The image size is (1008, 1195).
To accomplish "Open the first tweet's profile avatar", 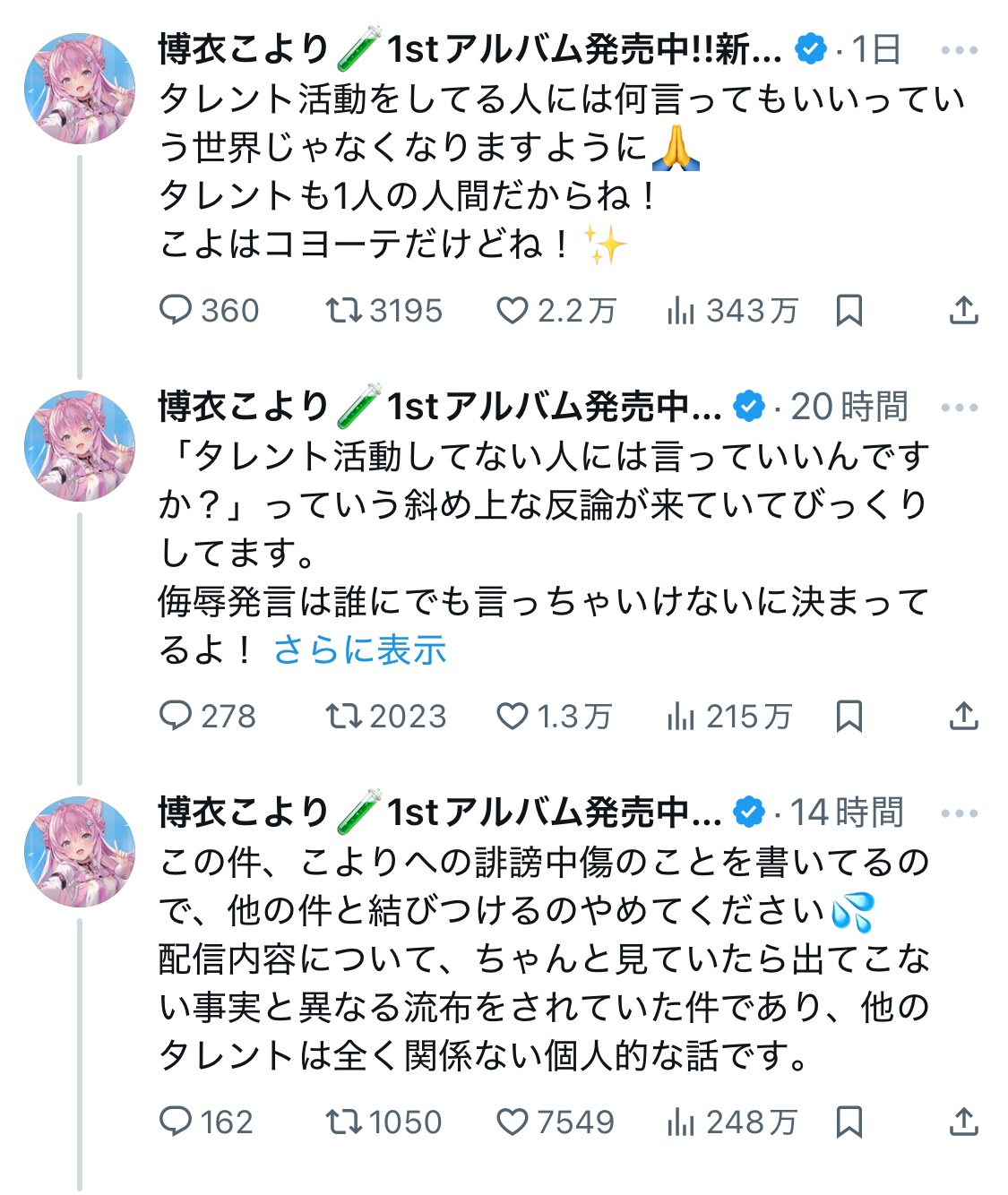I will tap(80, 88).
